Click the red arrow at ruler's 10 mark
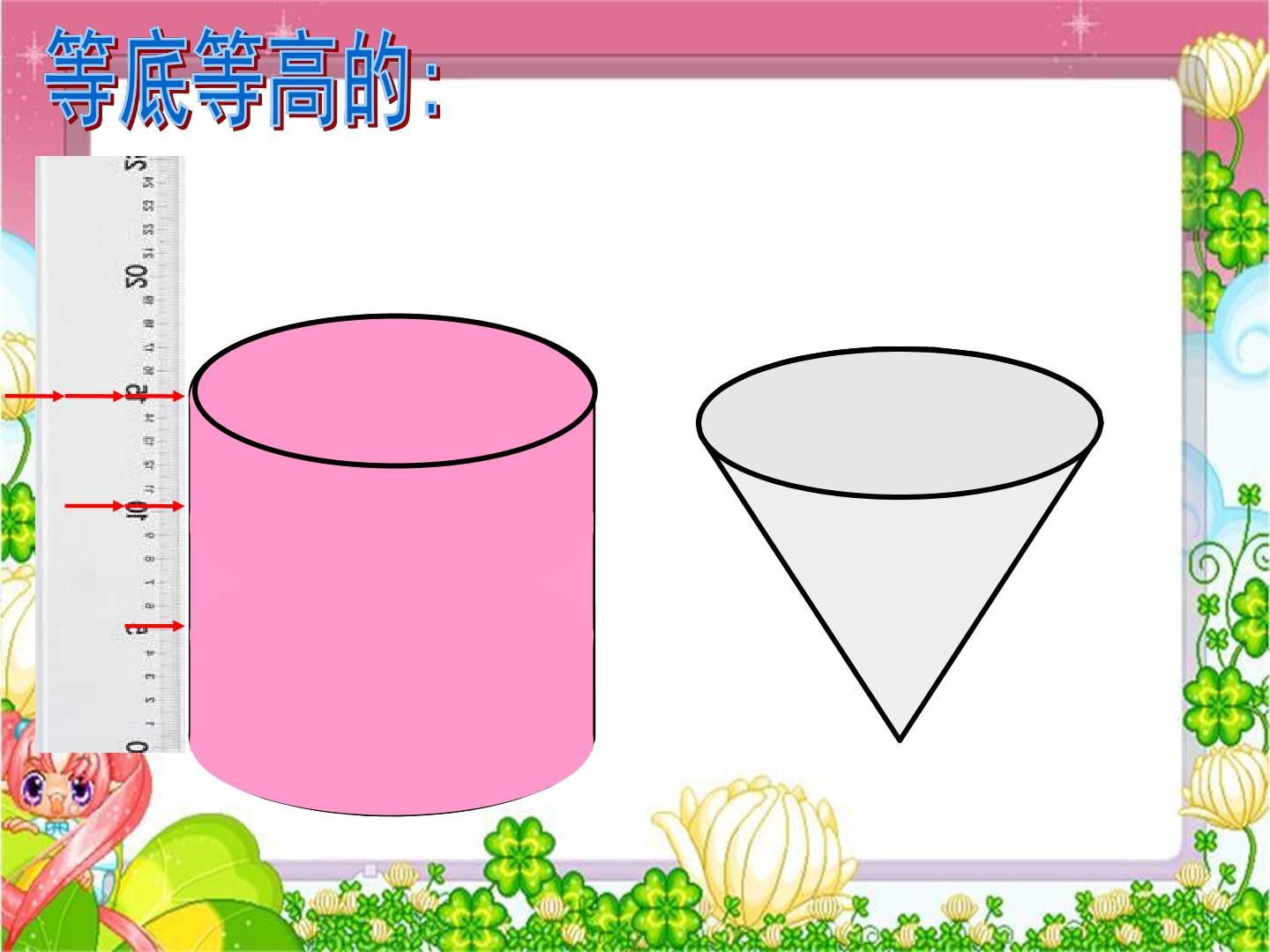 [x=125, y=506]
